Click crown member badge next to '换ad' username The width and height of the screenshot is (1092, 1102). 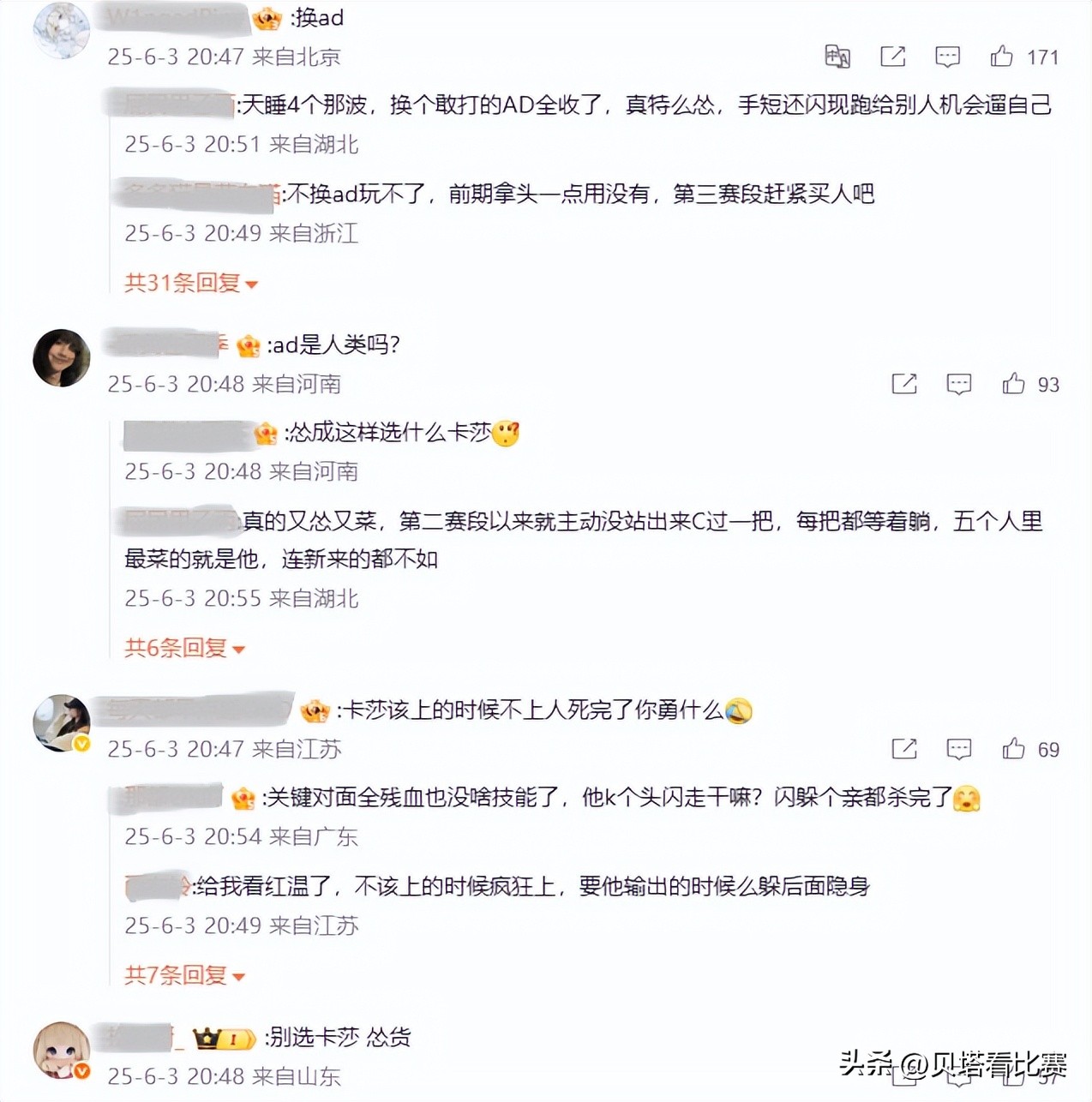[x=267, y=18]
